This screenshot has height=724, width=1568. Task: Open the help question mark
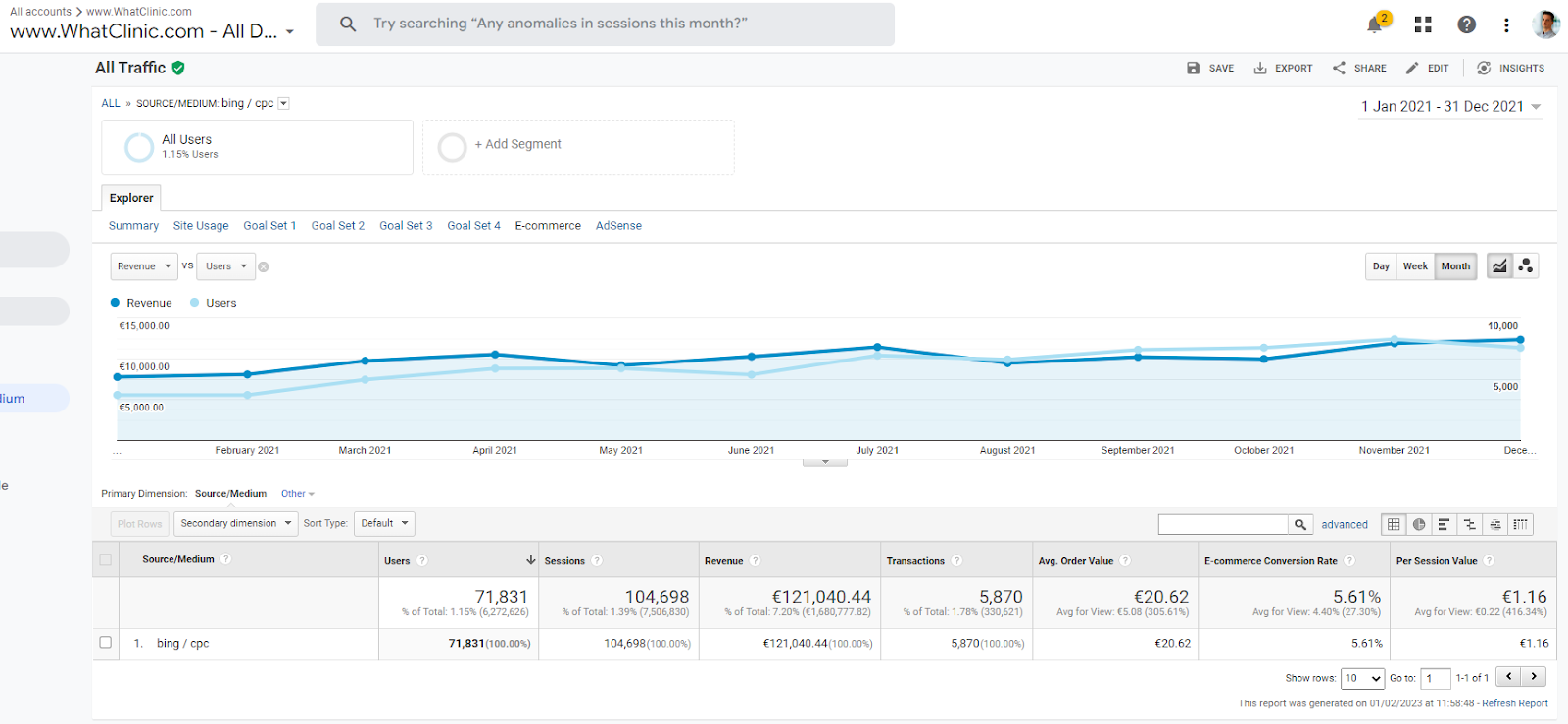click(x=1466, y=24)
